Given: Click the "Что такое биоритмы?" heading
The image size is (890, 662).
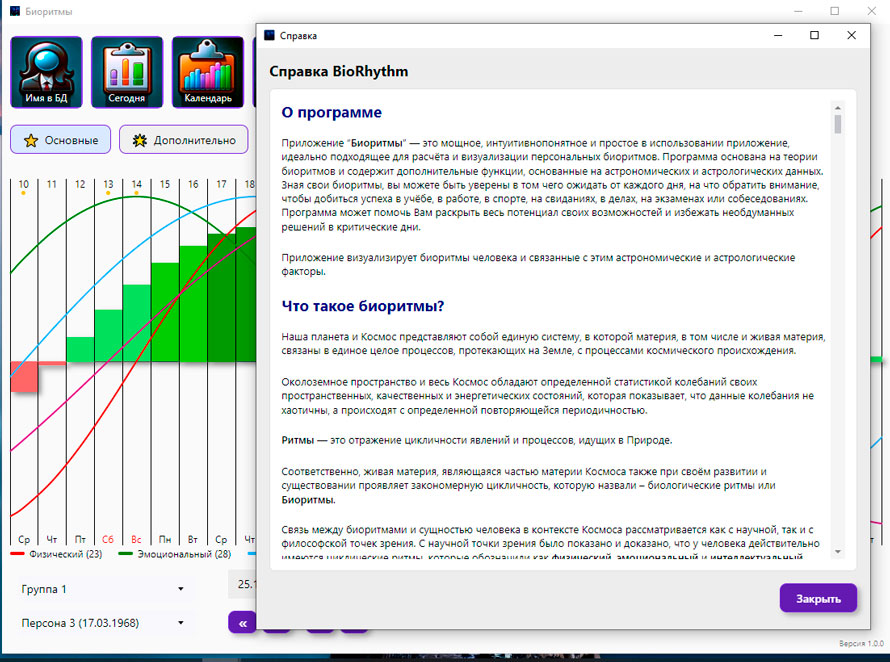Looking at the screenshot, I should (x=362, y=305).
